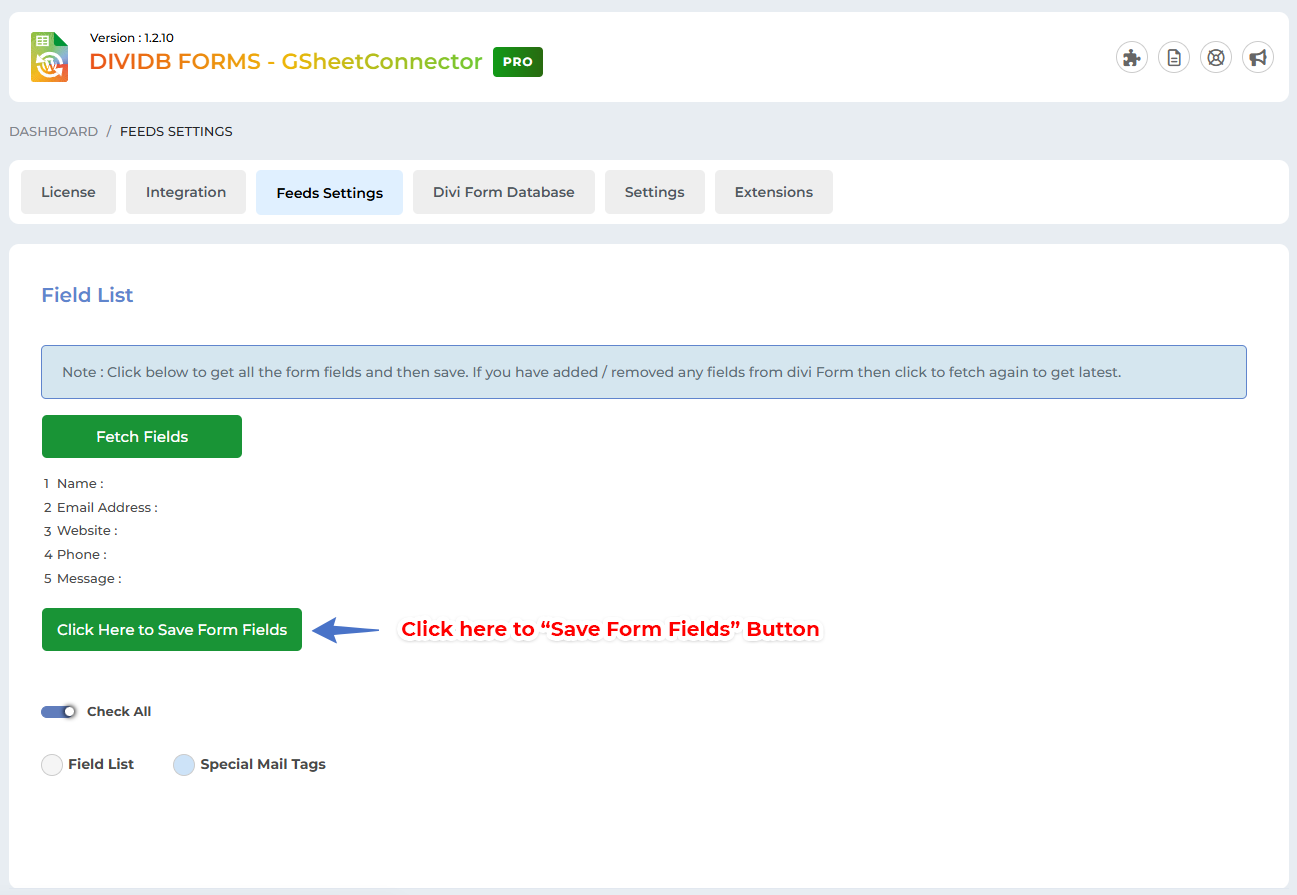Switch to the License tab
1297x895 pixels.
click(68, 192)
